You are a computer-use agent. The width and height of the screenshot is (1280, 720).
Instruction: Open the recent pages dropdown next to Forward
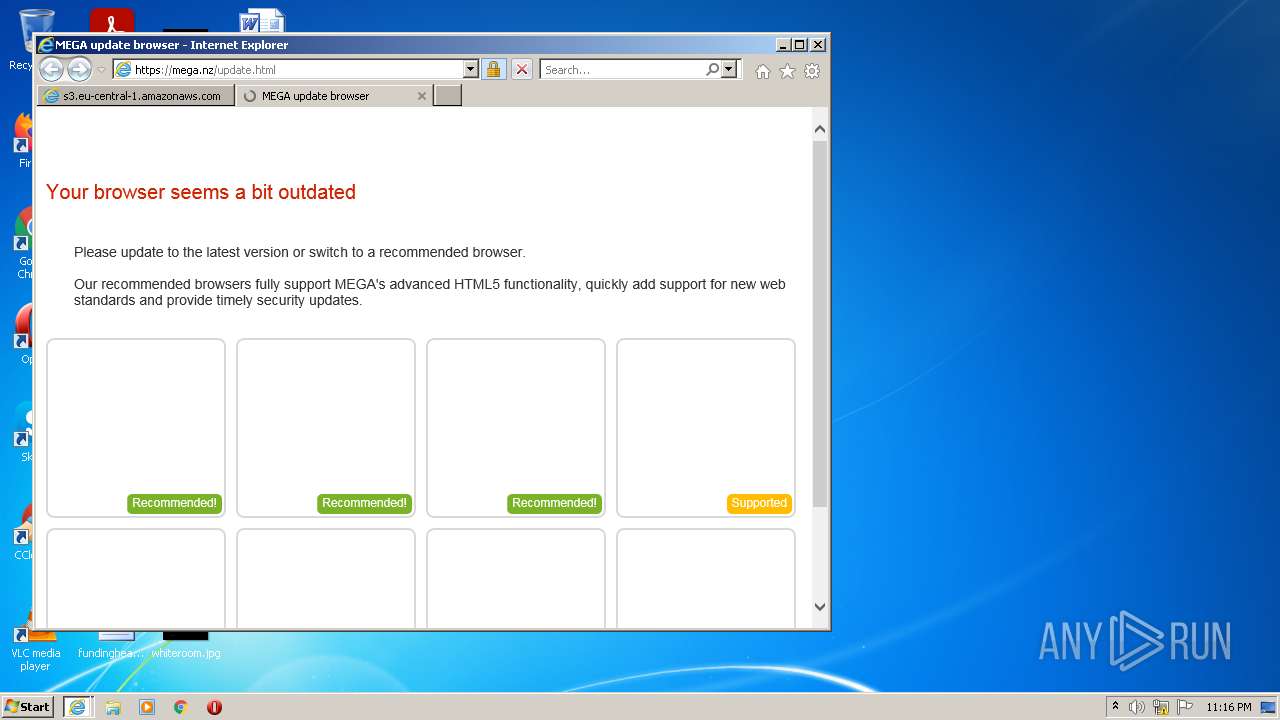coord(101,70)
